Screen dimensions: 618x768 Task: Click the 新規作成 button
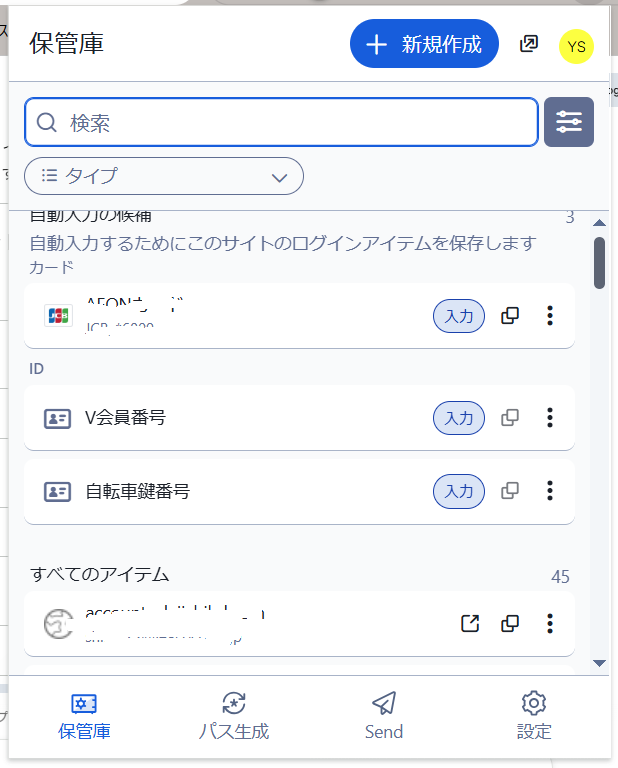[x=424, y=44]
